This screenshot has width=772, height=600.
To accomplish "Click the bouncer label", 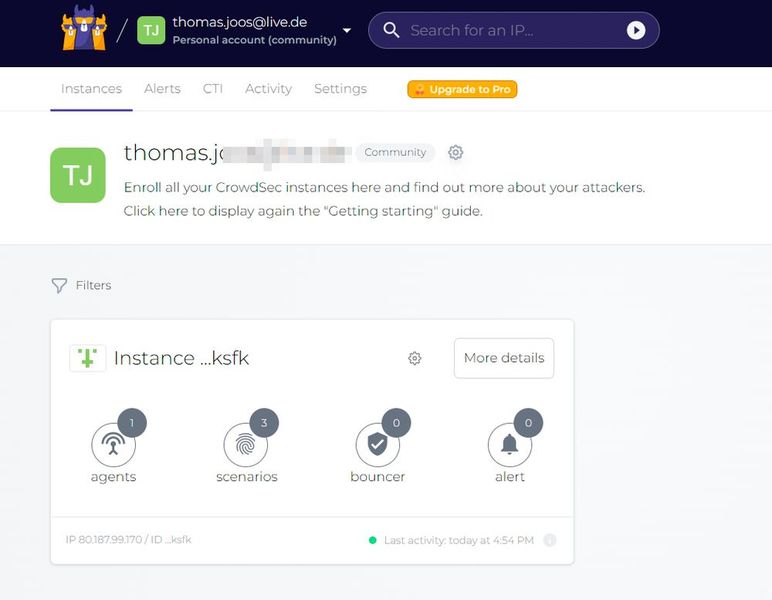I will pos(378,476).
